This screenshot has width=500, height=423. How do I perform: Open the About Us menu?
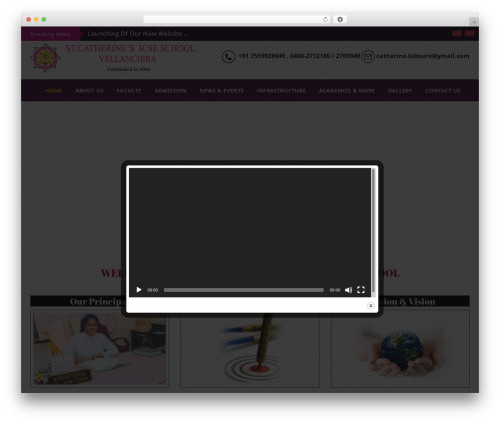click(x=89, y=91)
